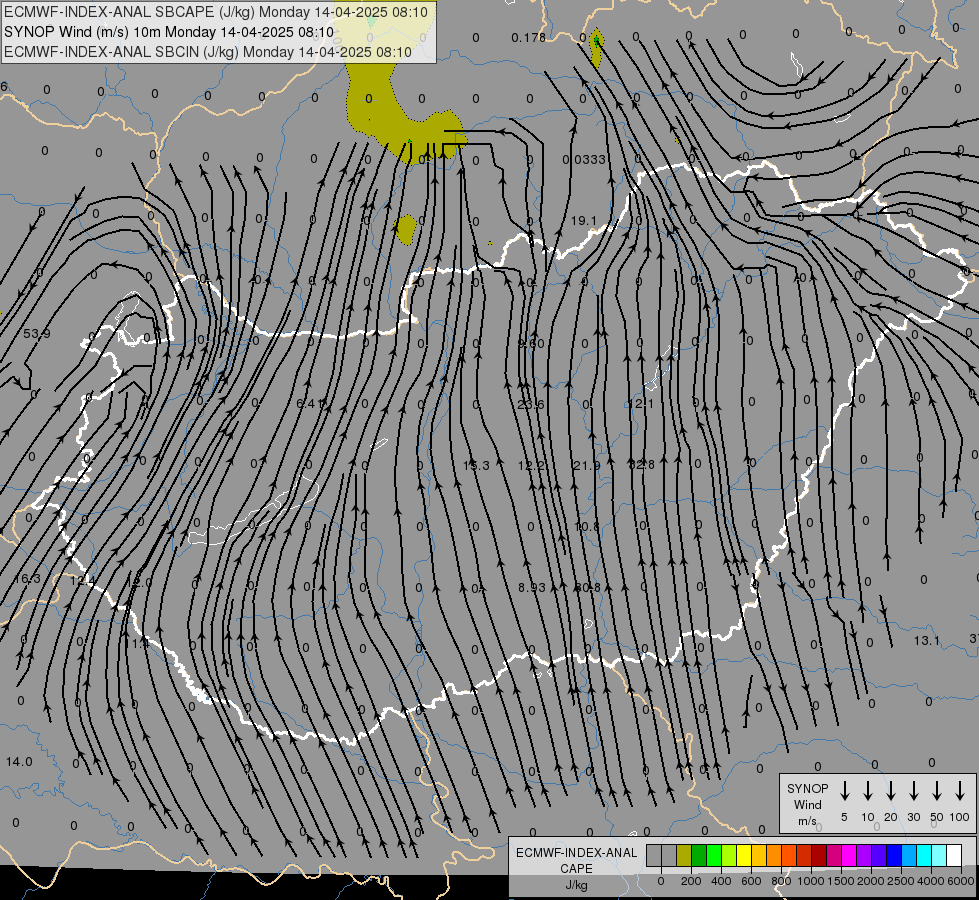This screenshot has width=979, height=900.
Task: Pick the dark maroon swatch right of 1000
Action: 819,856
